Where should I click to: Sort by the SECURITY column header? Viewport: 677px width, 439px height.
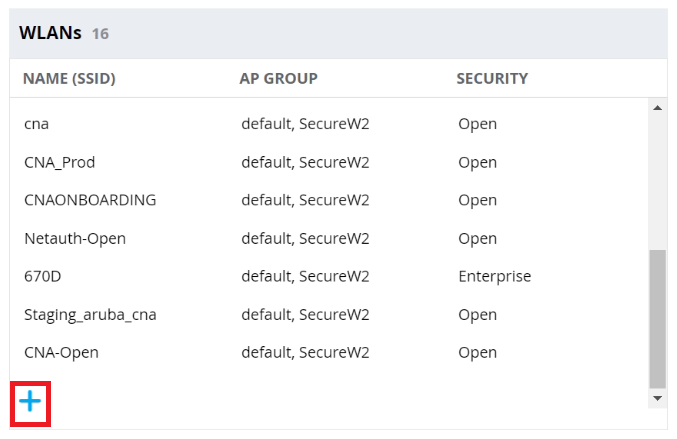(x=492, y=78)
